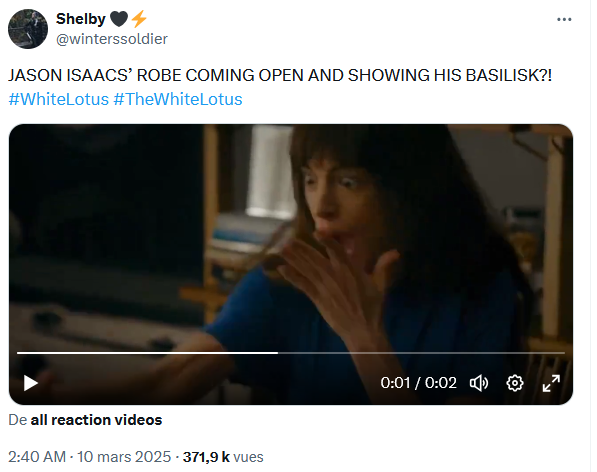Click the lightning bolt emoji beside Shelby
Viewport: 597px width, 472px height.
pos(139,19)
